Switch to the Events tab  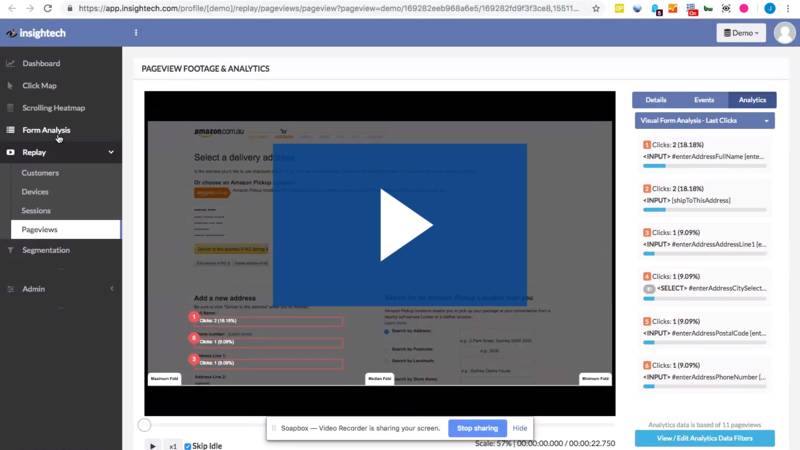pyautogui.click(x=704, y=100)
